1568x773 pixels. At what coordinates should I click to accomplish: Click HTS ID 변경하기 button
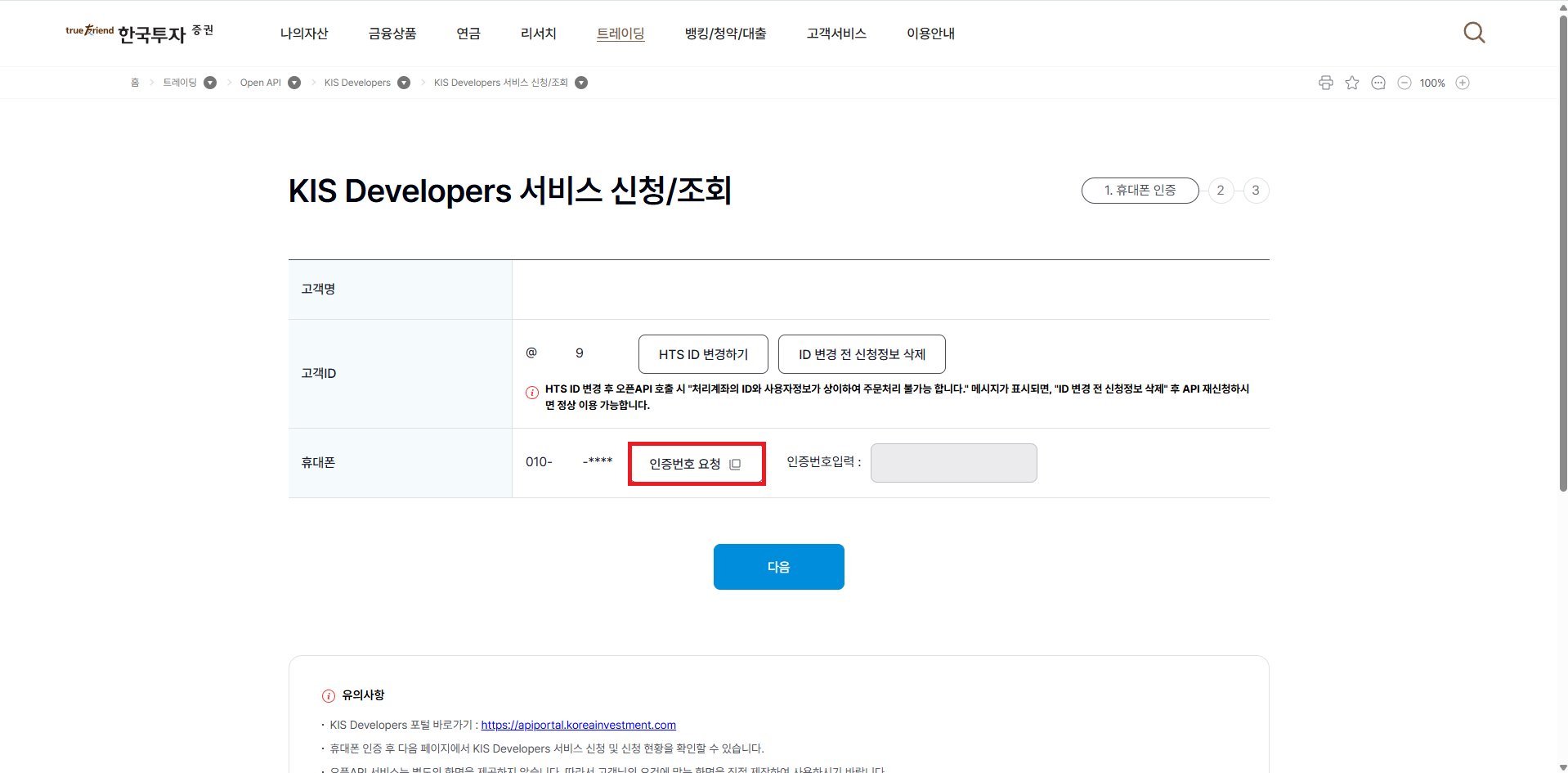(703, 354)
